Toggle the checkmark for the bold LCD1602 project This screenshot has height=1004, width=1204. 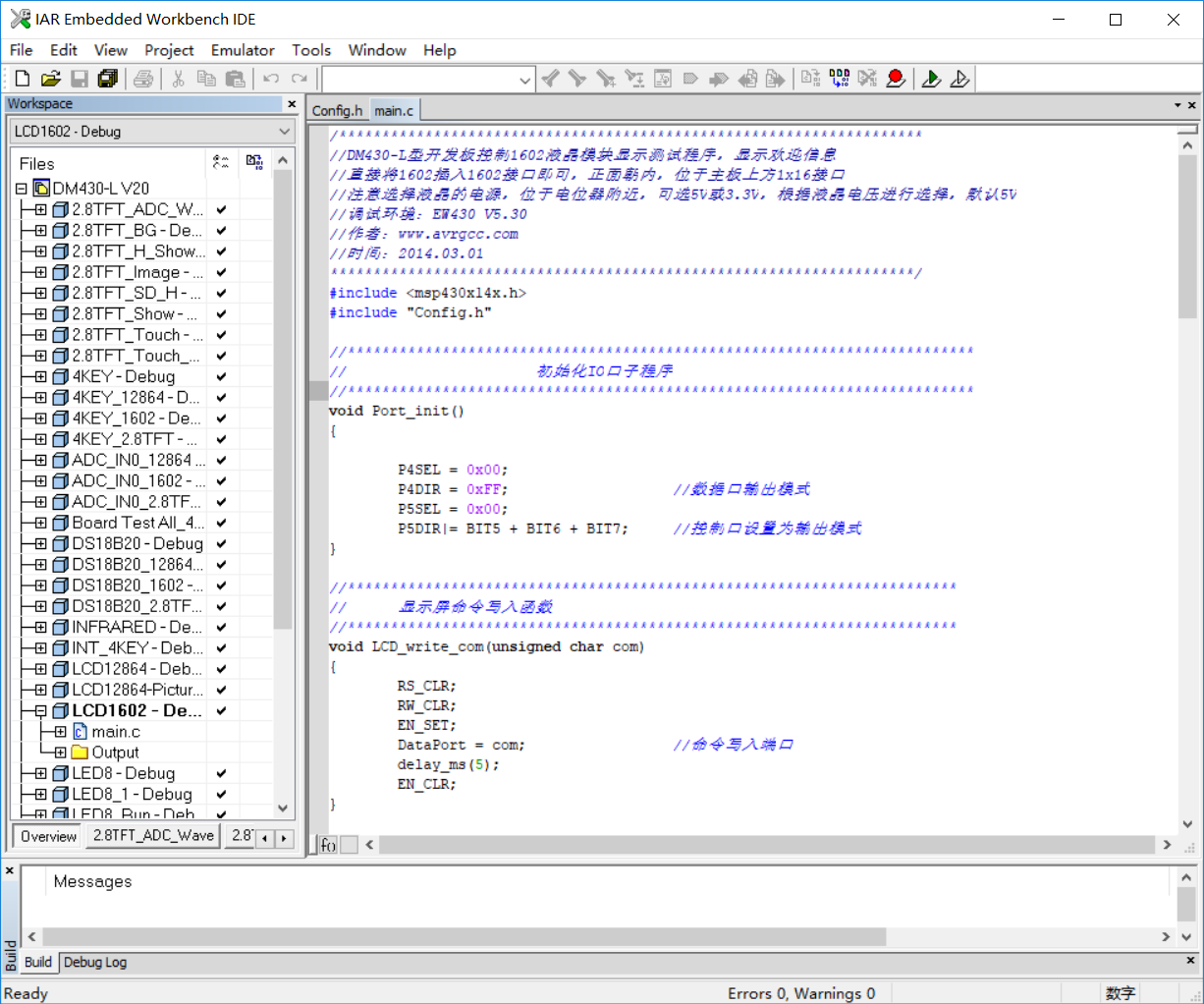[x=222, y=711]
